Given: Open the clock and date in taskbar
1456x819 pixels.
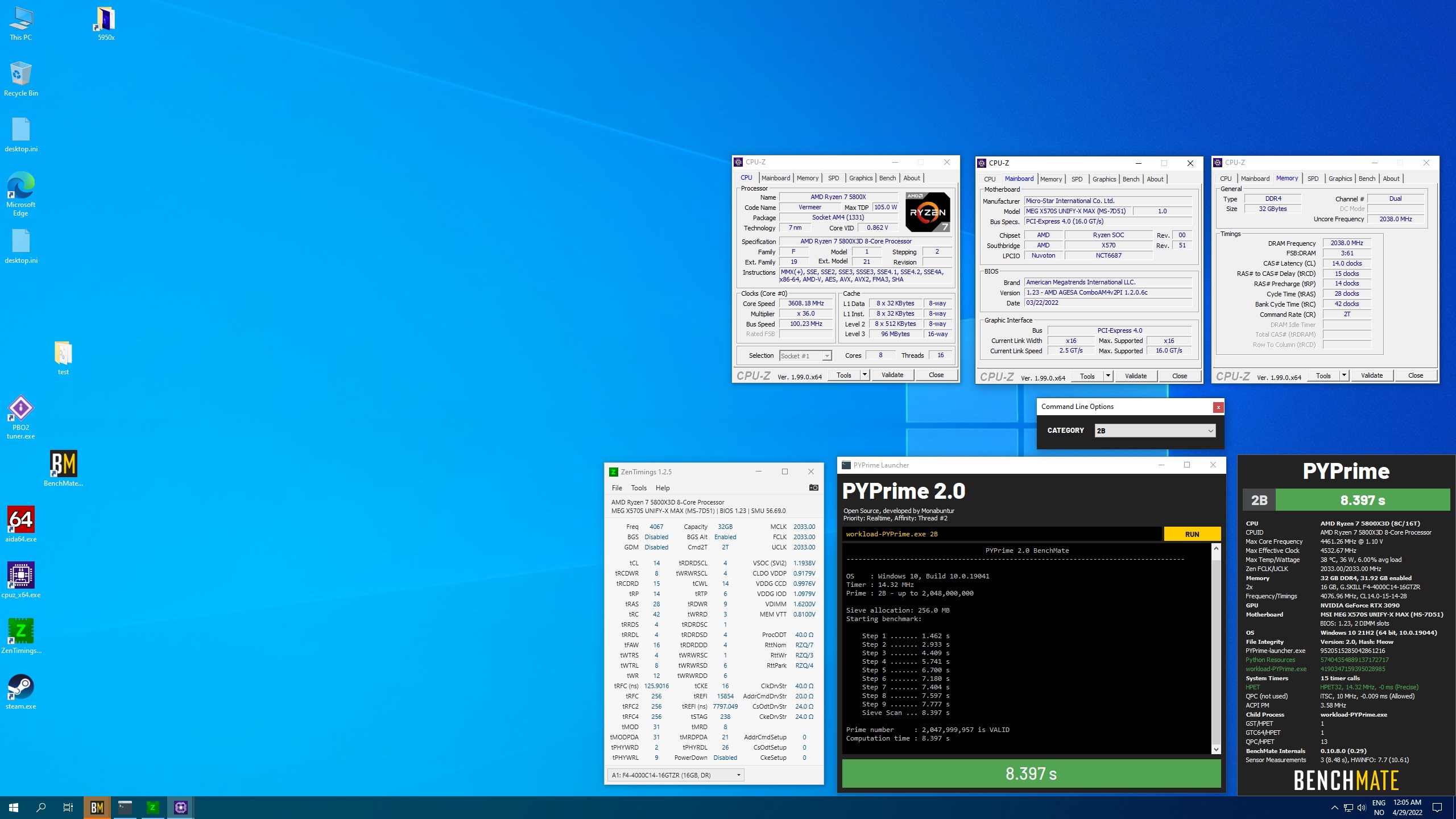Looking at the screenshot, I should 1407,807.
